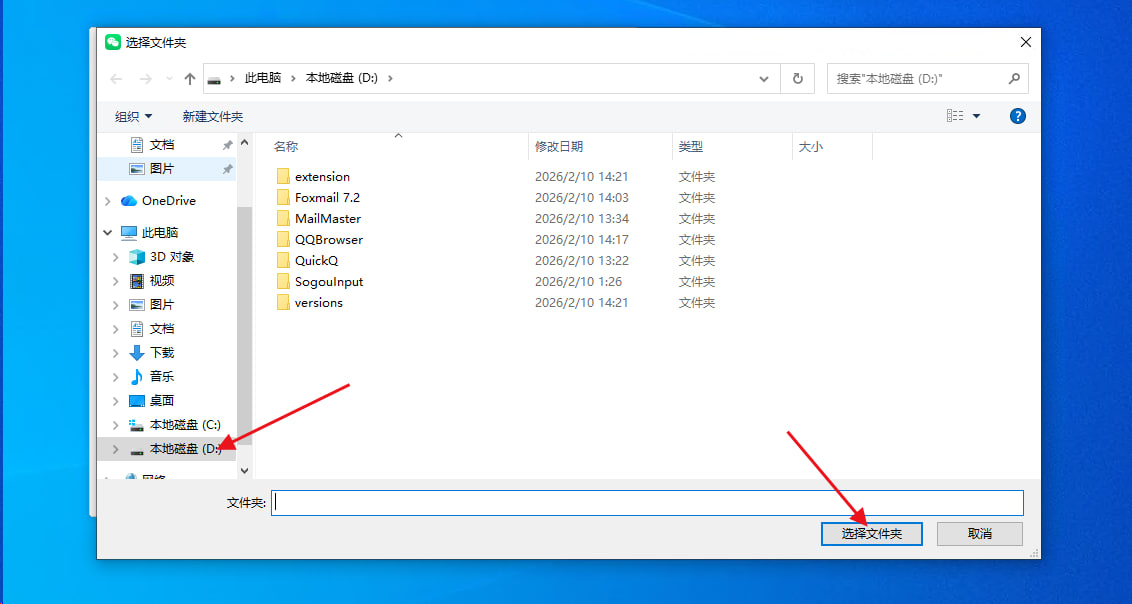Image resolution: width=1132 pixels, height=604 pixels.
Task: Click the back navigation arrow
Action: tap(116, 79)
